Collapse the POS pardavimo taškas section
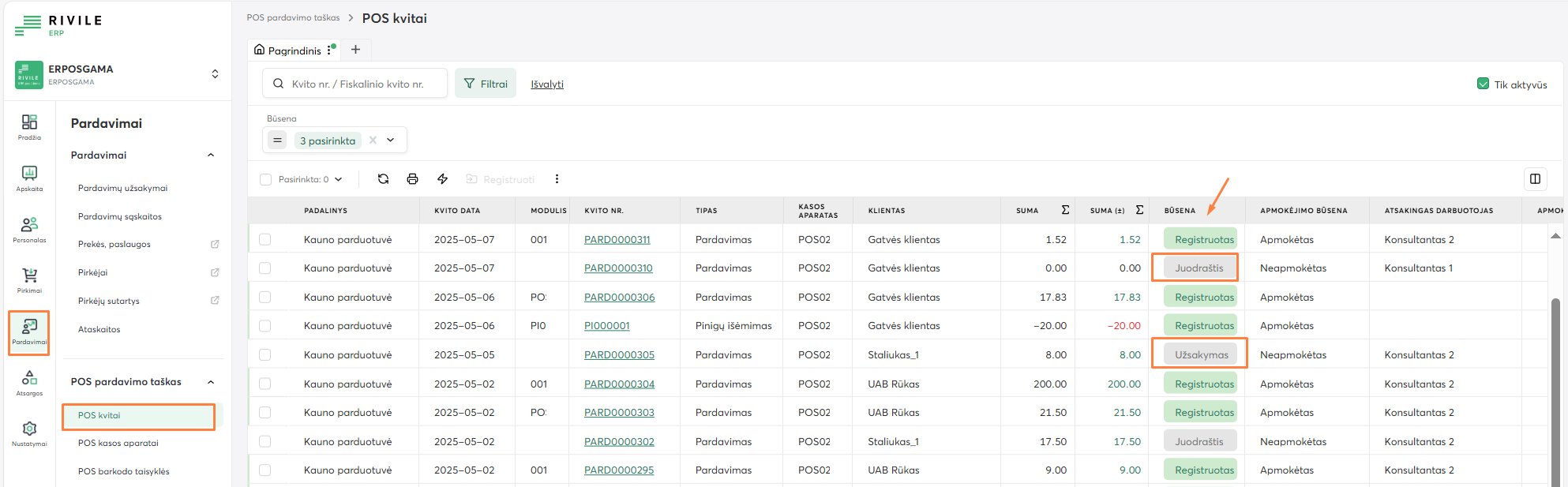The image size is (1568, 487). (211, 382)
